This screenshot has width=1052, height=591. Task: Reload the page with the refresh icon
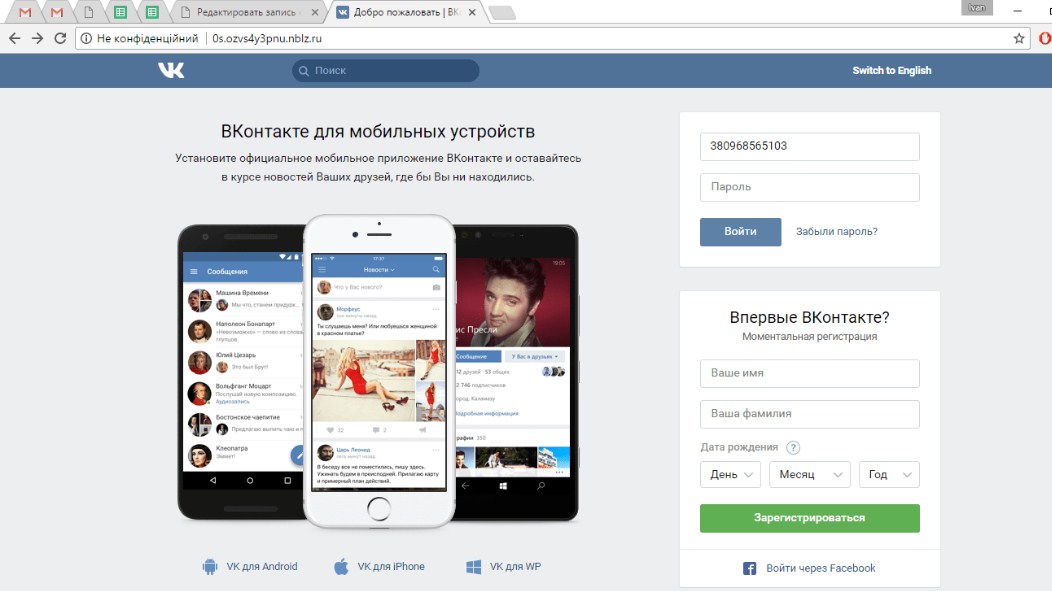(x=61, y=38)
